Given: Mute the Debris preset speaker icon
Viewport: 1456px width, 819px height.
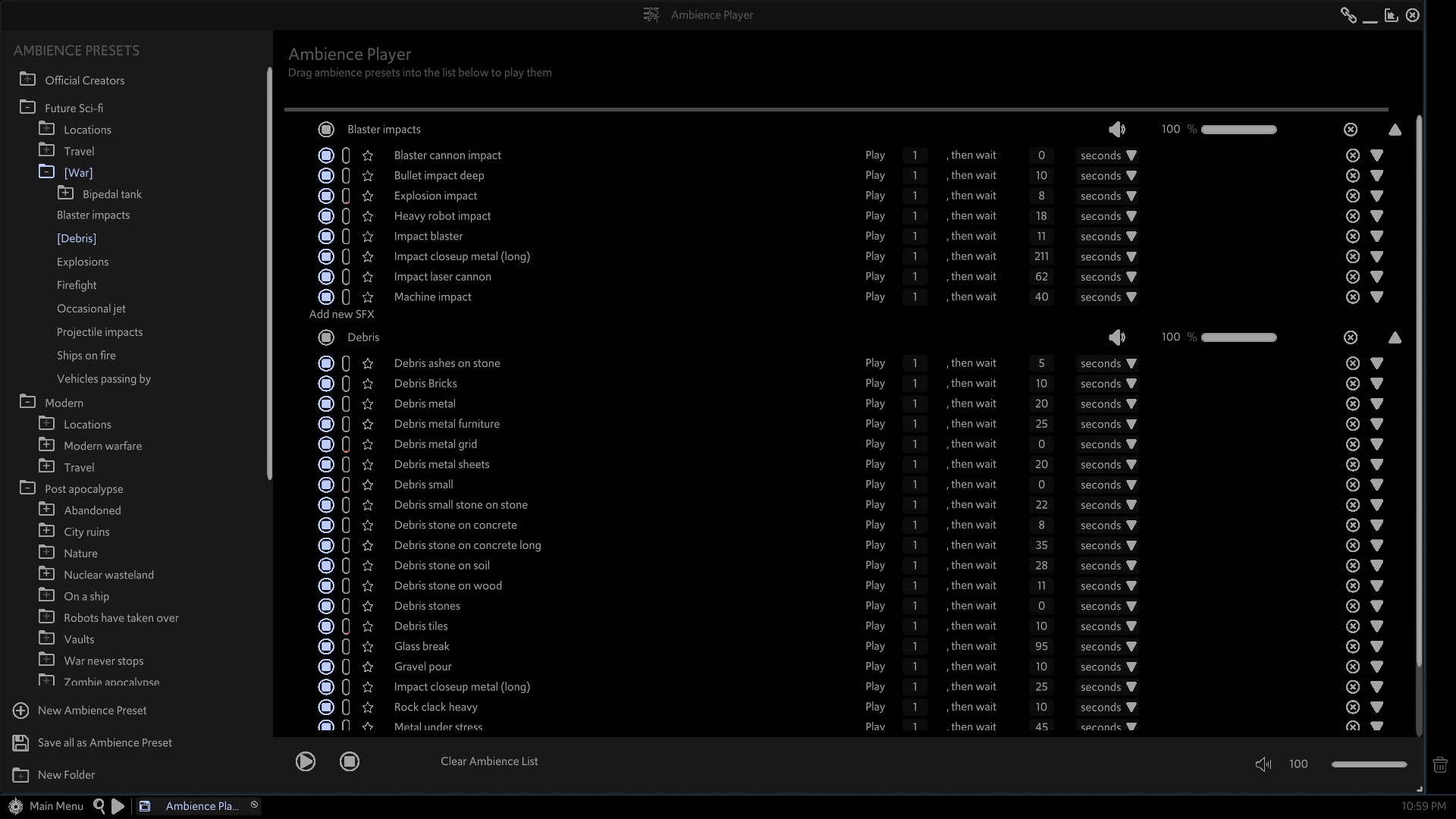Looking at the screenshot, I should (x=1117, y=337).
